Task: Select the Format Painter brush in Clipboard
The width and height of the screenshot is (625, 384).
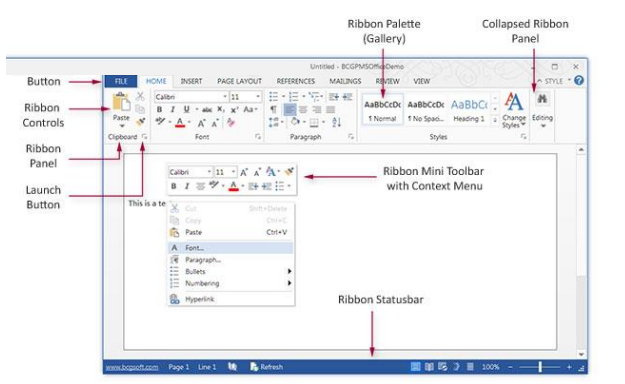Action: [x=140, y=122]
